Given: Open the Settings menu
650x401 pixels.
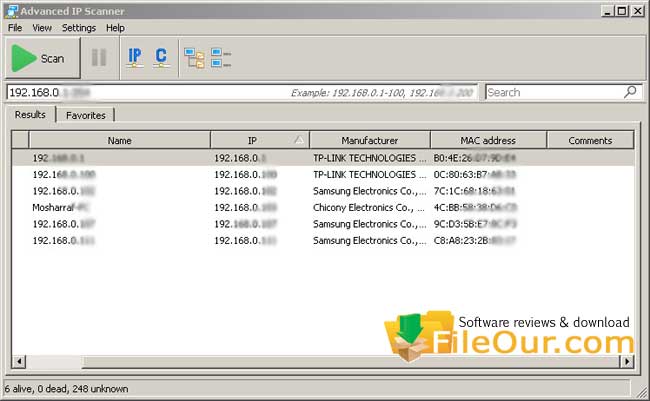Looking at the screenshot, I should click(79, 28).
